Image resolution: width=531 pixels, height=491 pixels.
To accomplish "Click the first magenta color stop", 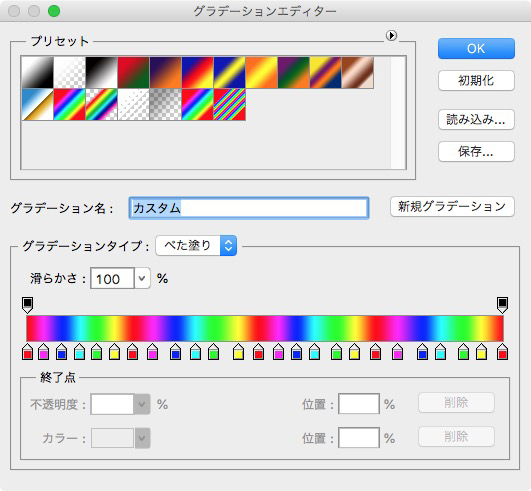I will click(x=44, y=351).
